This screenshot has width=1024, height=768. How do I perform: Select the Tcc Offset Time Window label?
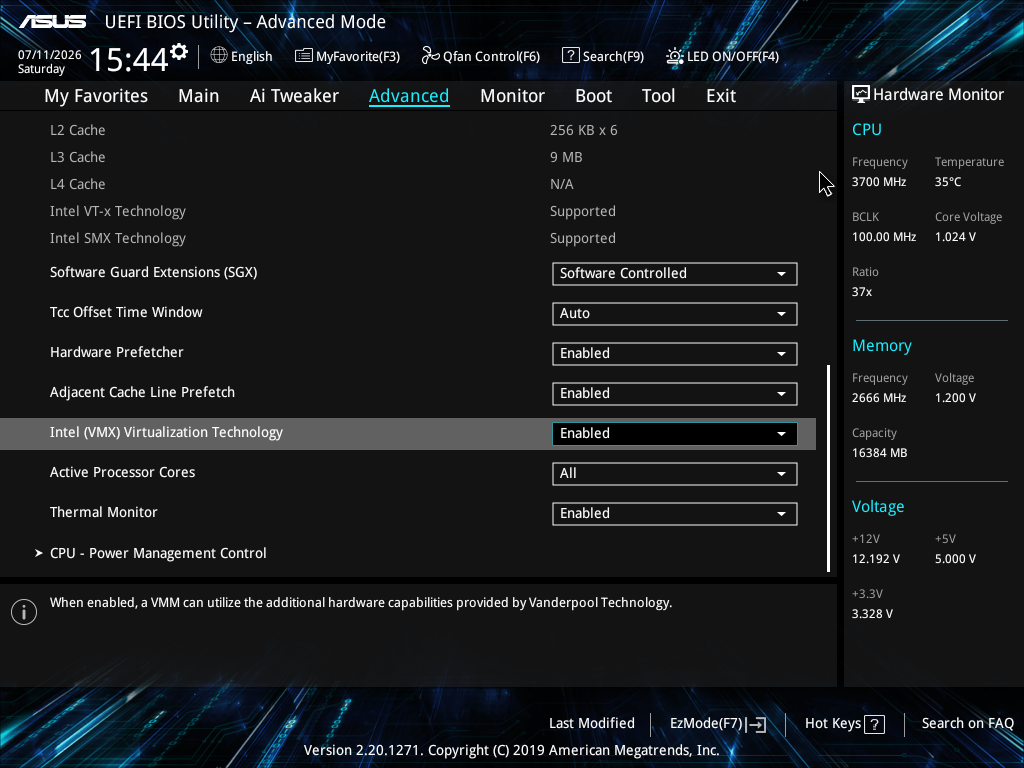coord(126,312)
